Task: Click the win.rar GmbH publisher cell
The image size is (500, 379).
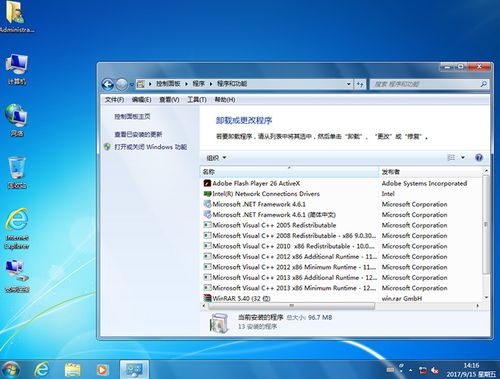Action: pos(402,298)
